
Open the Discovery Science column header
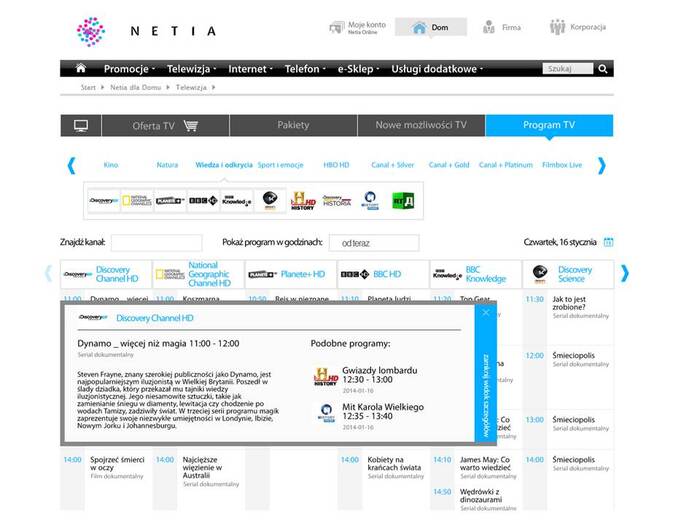pos(568,274)
